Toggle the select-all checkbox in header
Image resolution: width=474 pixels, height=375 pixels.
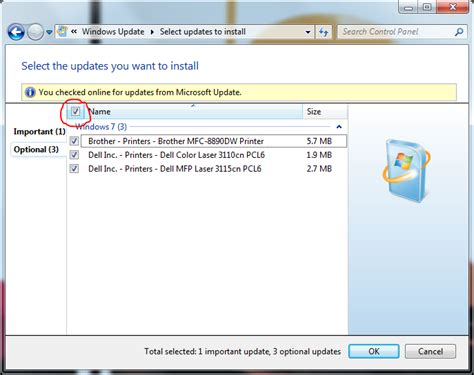click(x=76, y=111)
